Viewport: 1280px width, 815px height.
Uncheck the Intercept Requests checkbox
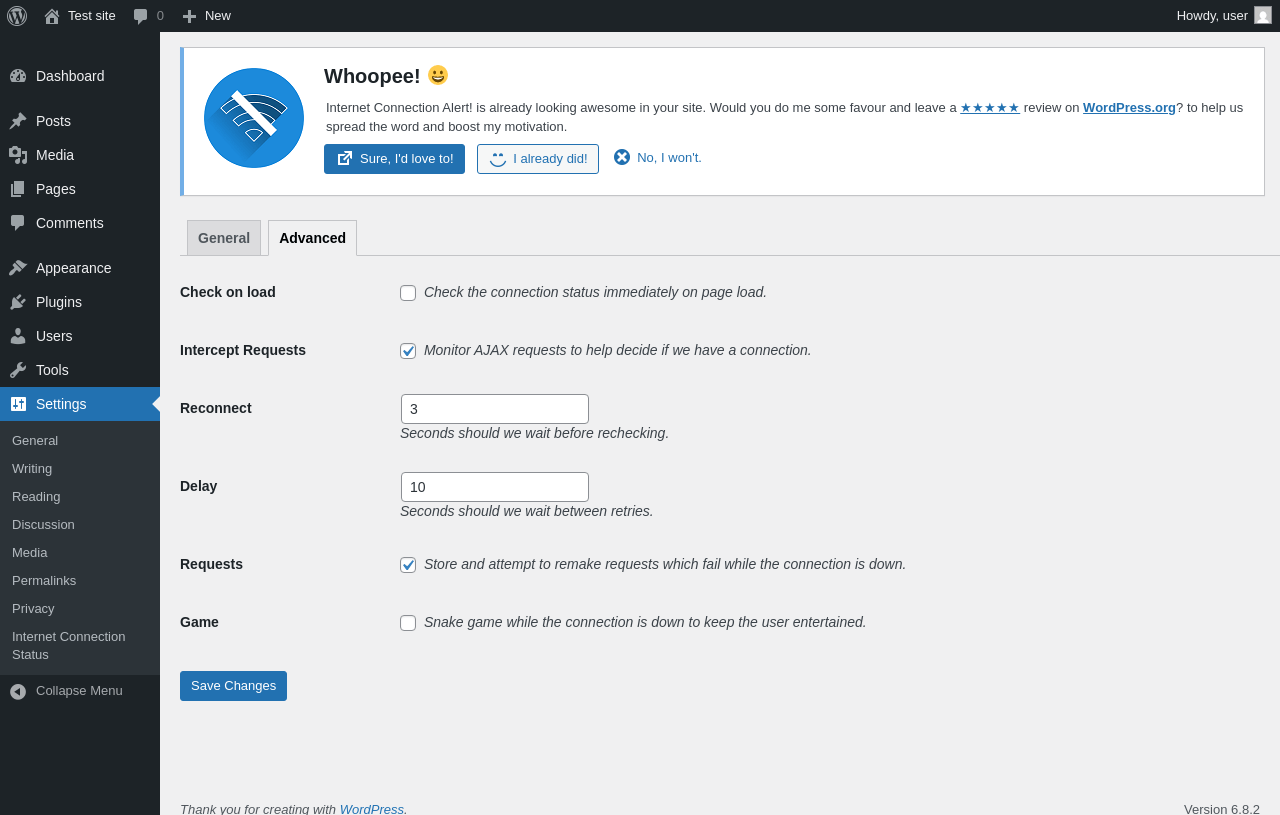pos(408,351)
